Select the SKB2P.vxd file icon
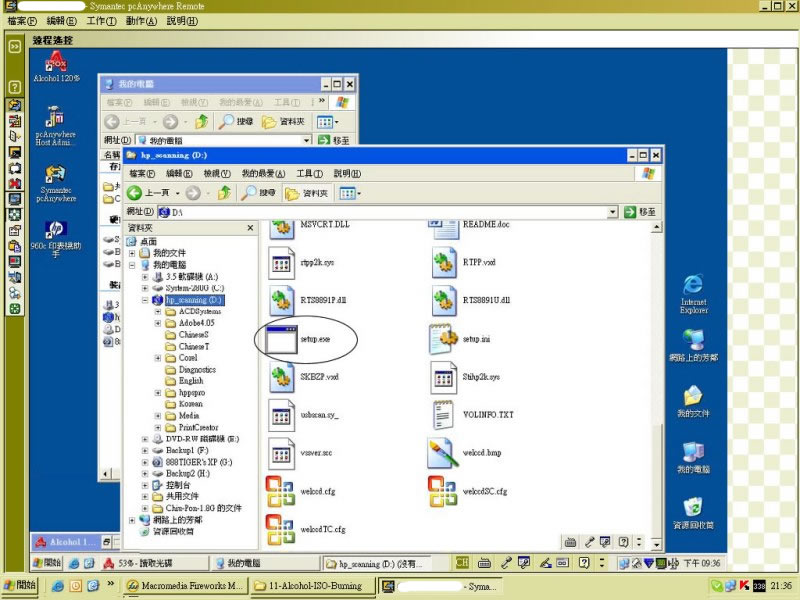800x600 pixels. (x=282, y=377)
